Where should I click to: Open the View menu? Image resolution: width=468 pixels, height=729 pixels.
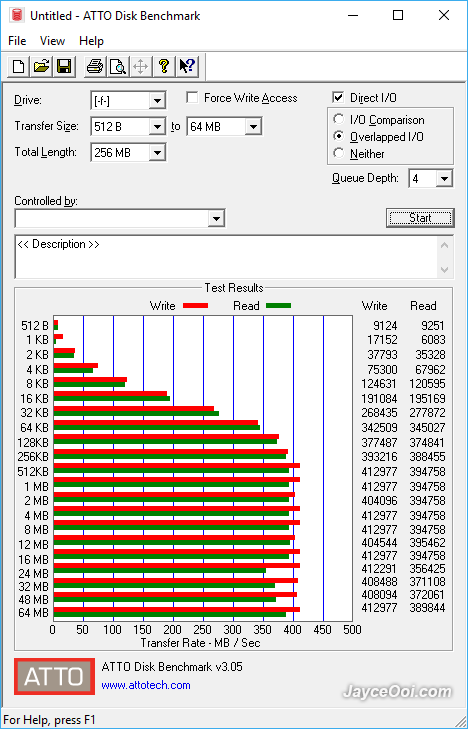(x=53, y=41)
